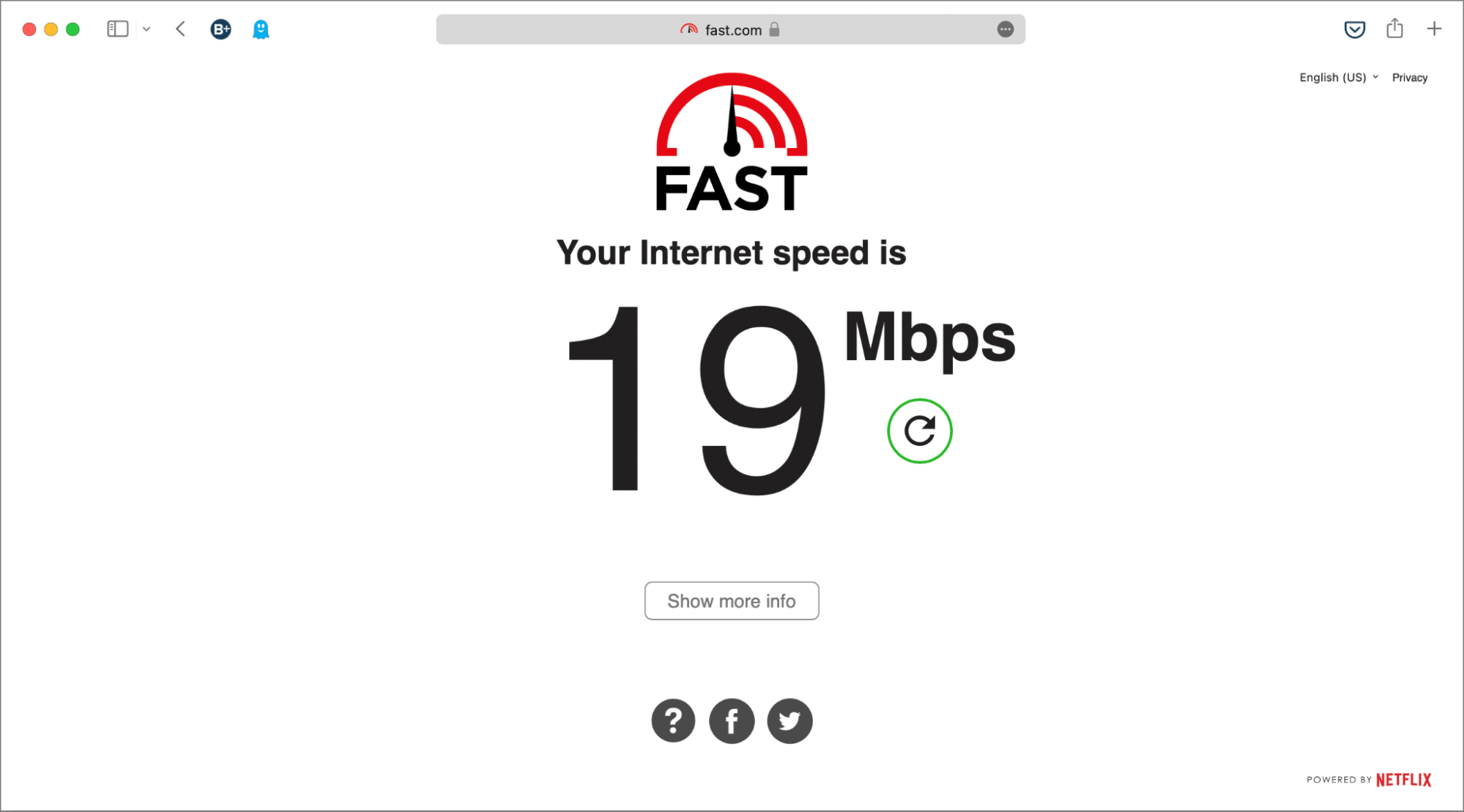Click the green refresh speed test icon

coord(919,431)
